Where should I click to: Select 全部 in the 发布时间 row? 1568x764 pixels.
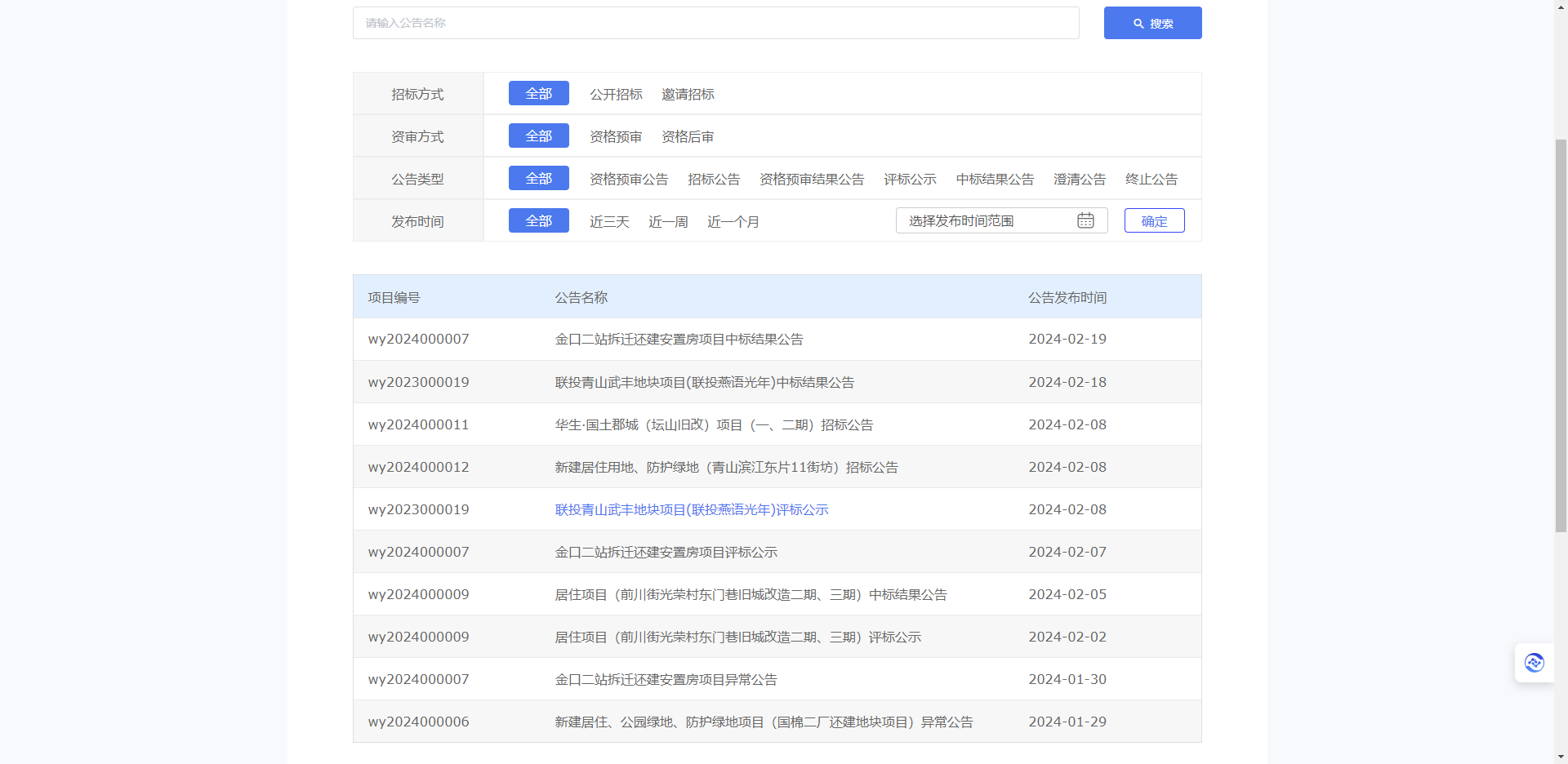click(x=539, y=220)
